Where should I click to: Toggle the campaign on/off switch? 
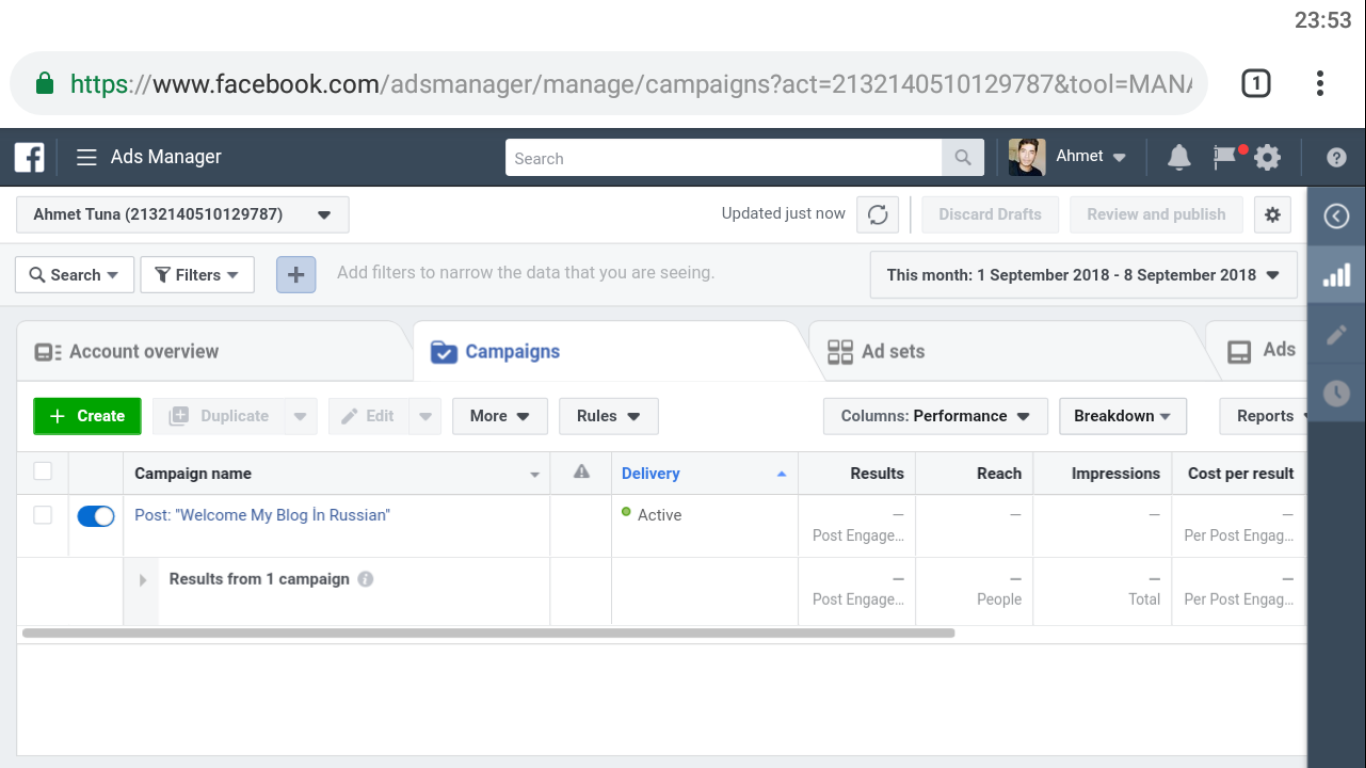point(96,516)
